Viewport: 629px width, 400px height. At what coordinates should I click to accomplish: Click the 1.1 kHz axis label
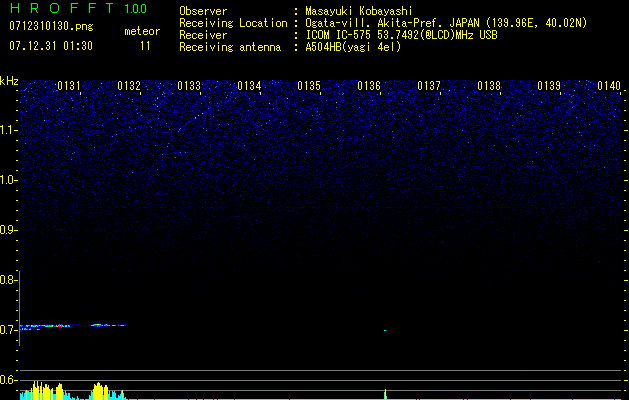[7, 130]
